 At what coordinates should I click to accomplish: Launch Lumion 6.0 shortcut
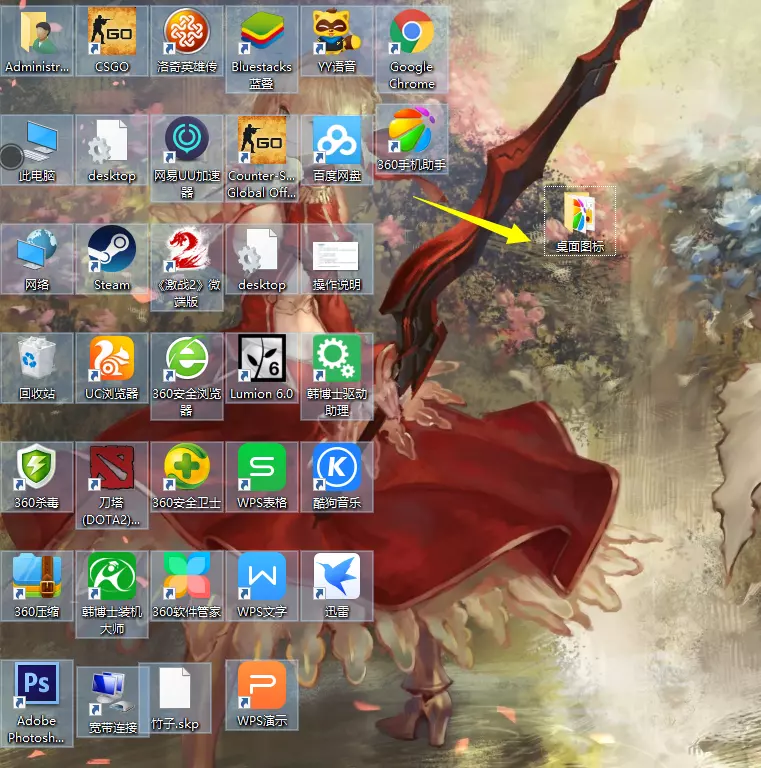[262, 368]
